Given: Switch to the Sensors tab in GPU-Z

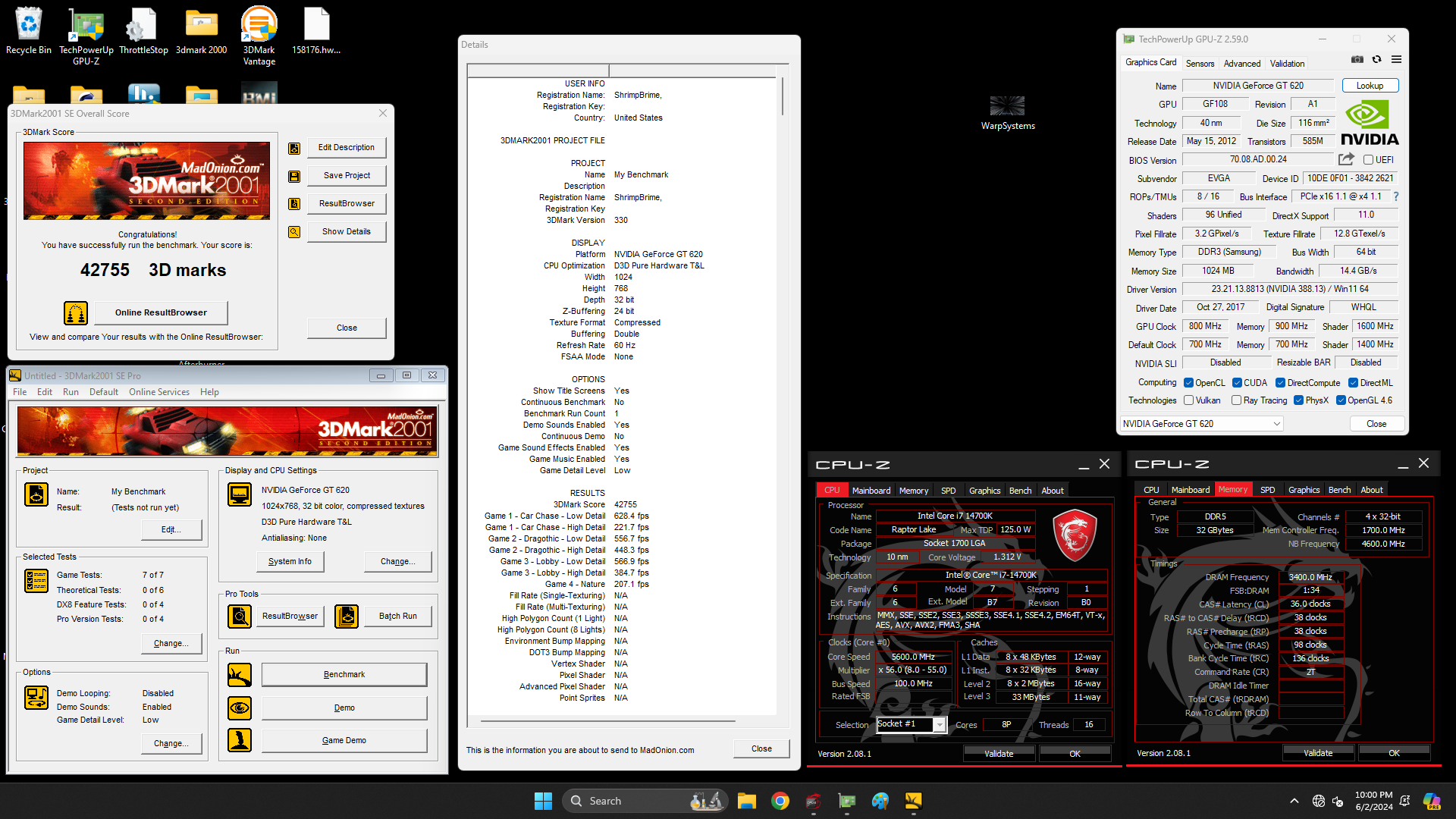Looking at the screenshot, I should (1200, 64).
